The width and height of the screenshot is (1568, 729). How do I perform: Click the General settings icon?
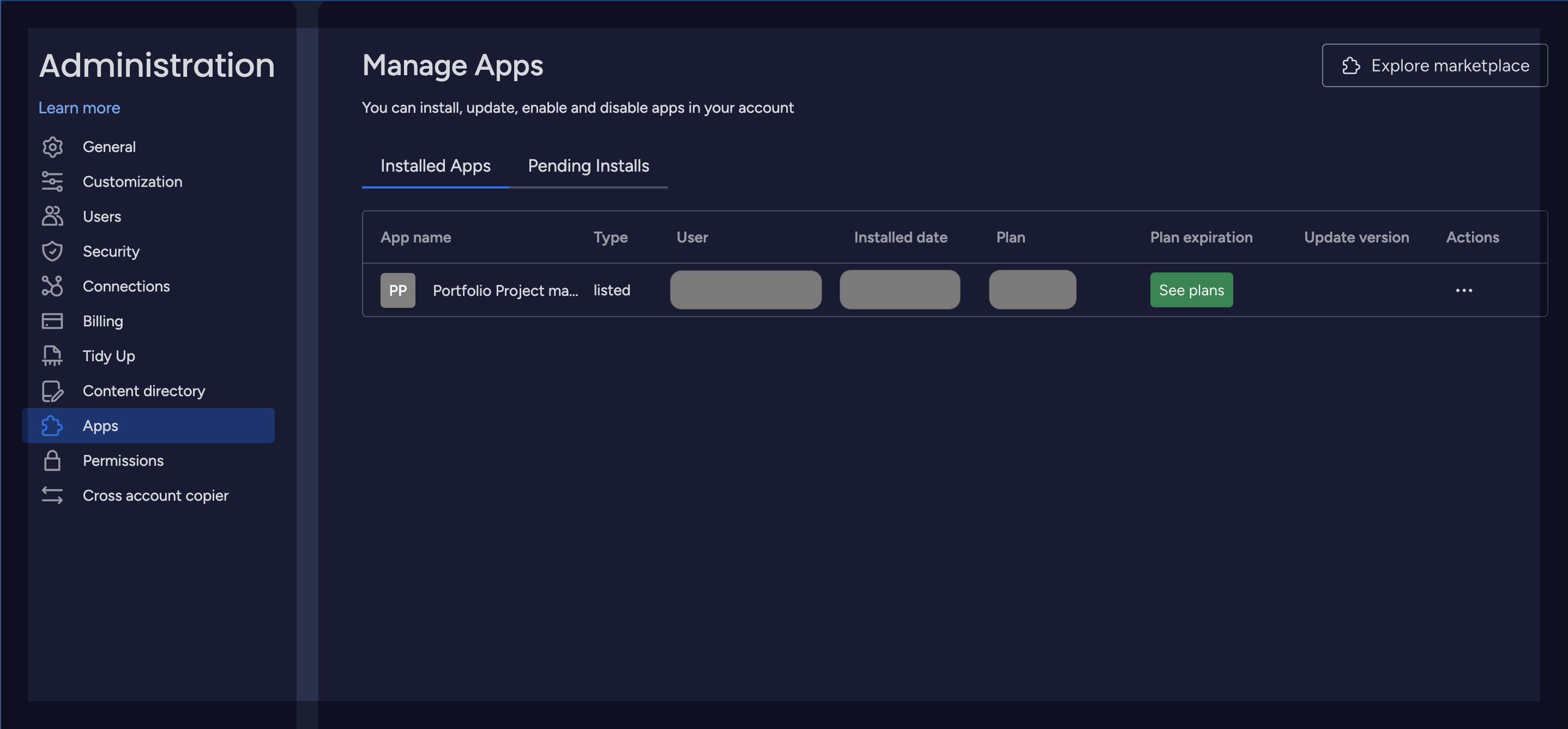click(x=51, y=147)
